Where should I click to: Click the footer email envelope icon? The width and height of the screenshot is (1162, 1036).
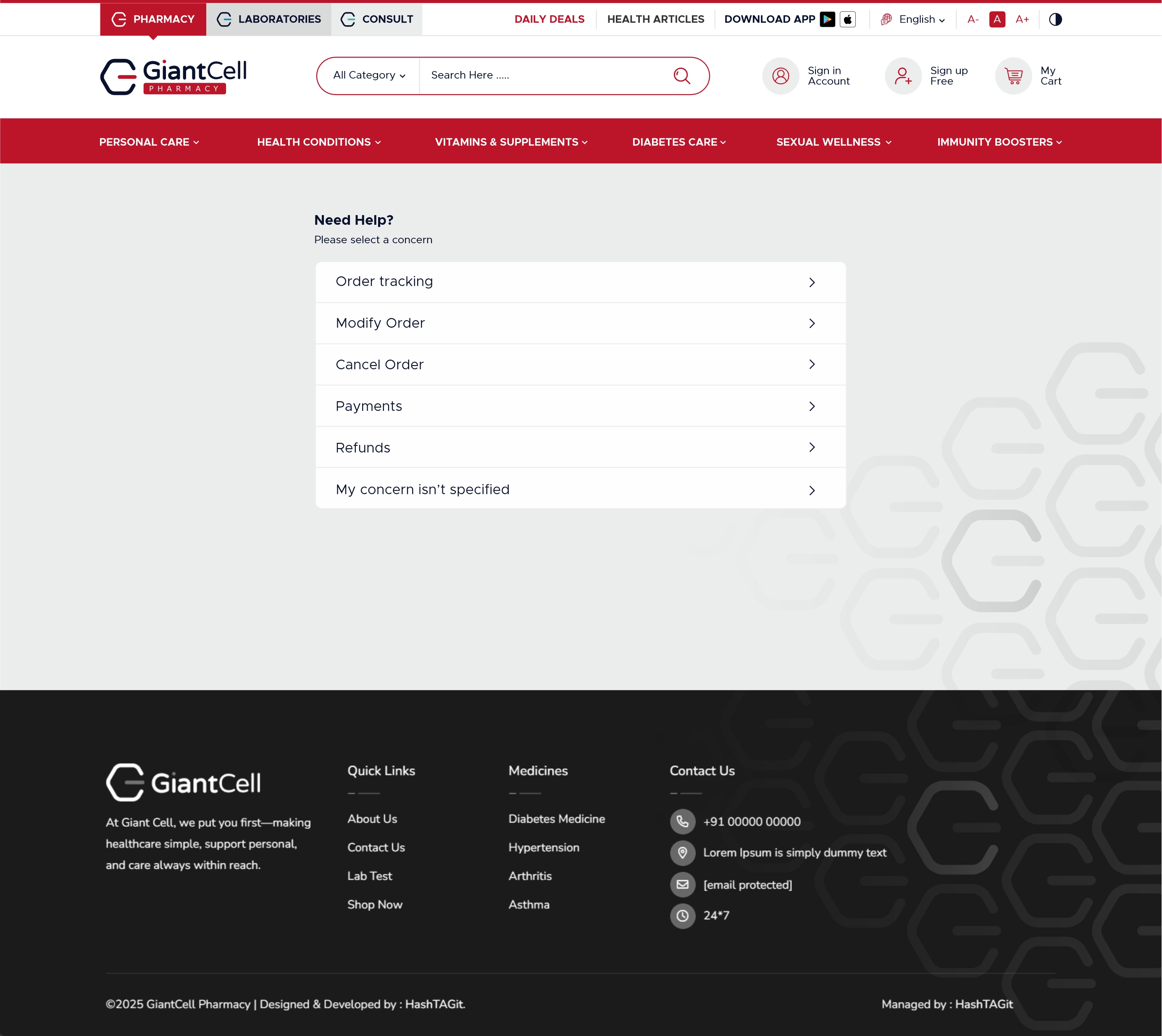682,885
